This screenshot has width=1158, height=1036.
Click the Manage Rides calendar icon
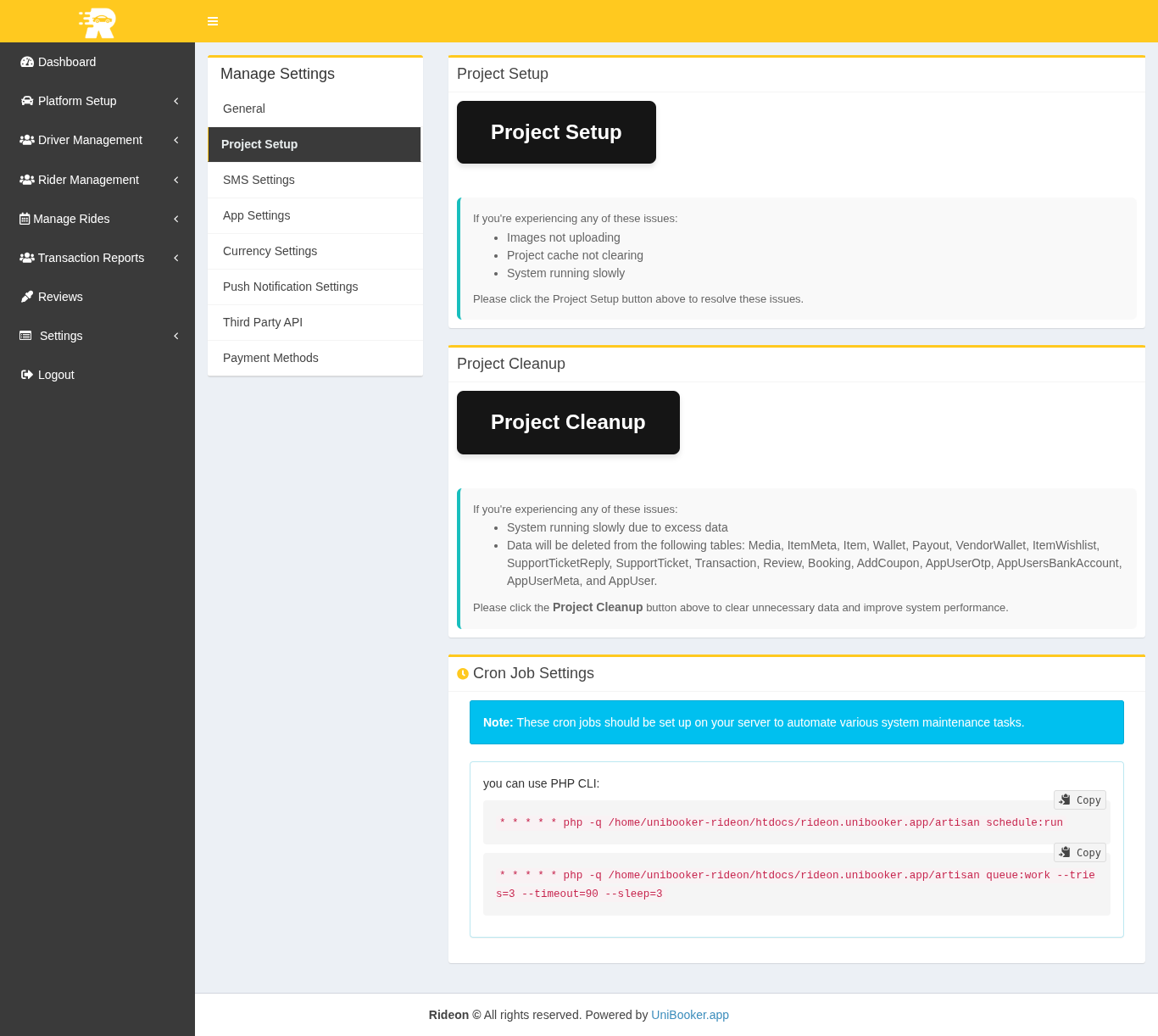pos(25,219)
